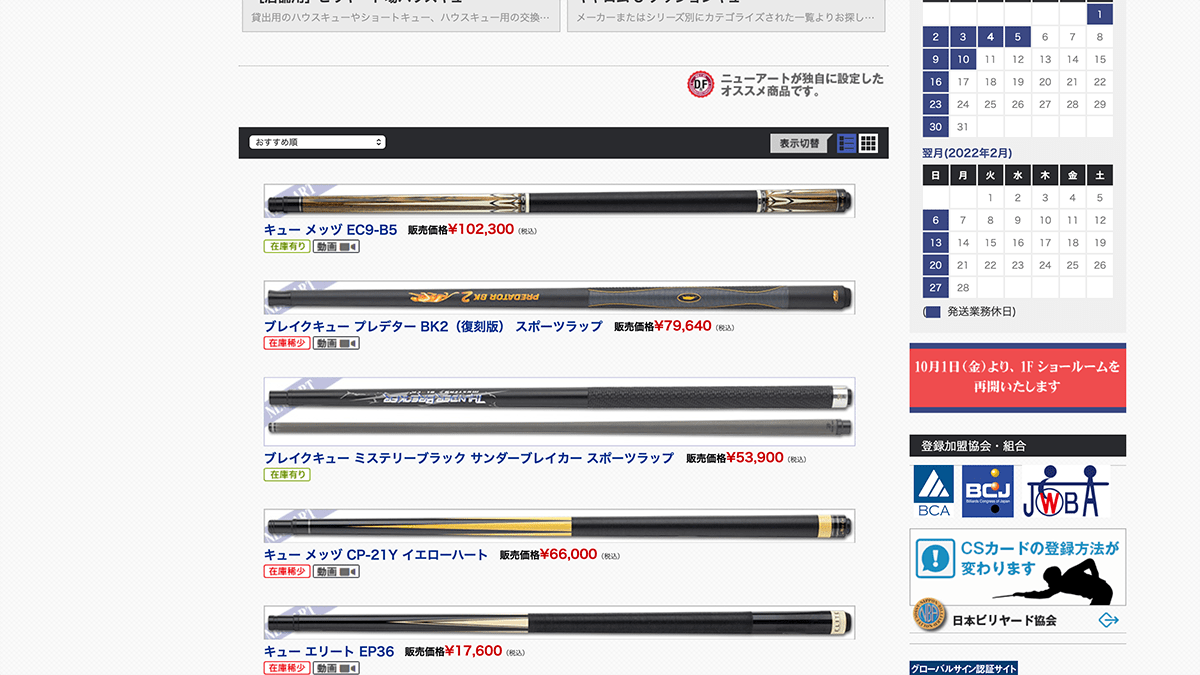This screenshot has width=1200, height=675.
Task: Click 翌月(2022年2月) calendar heading
Action: pos(967,153)
